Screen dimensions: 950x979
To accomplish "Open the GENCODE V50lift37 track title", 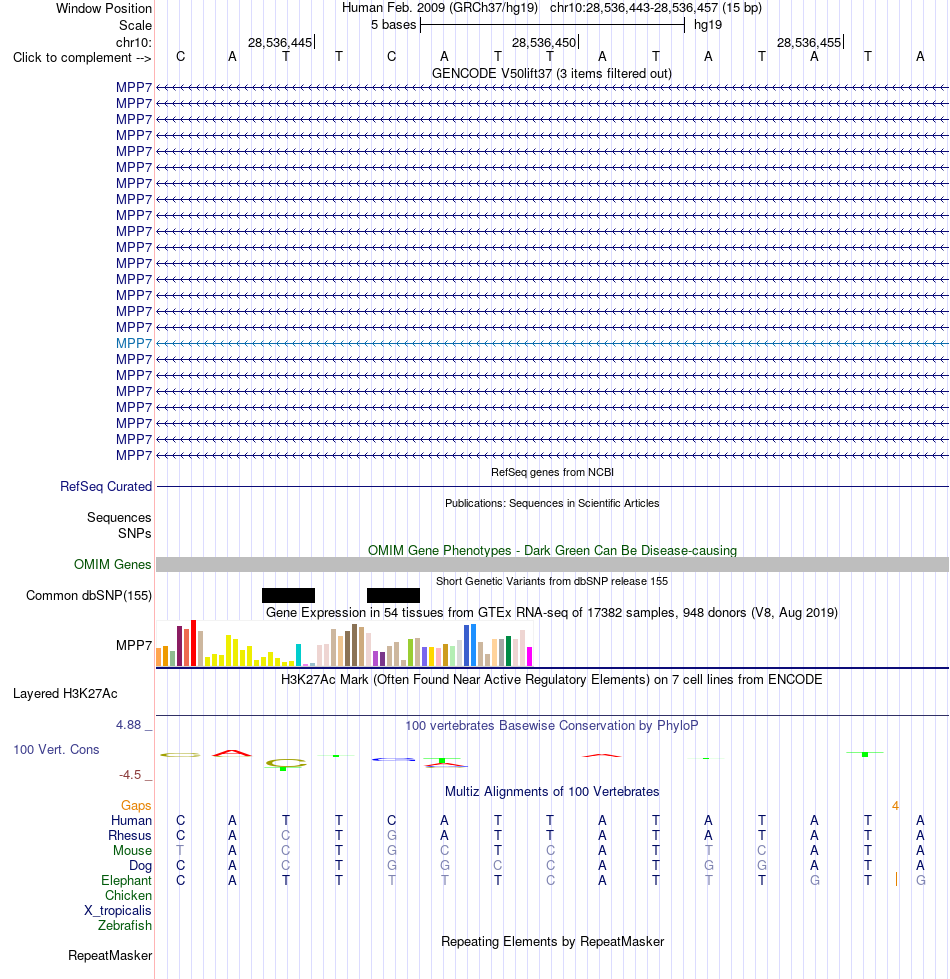I will [x=552, y=74].
